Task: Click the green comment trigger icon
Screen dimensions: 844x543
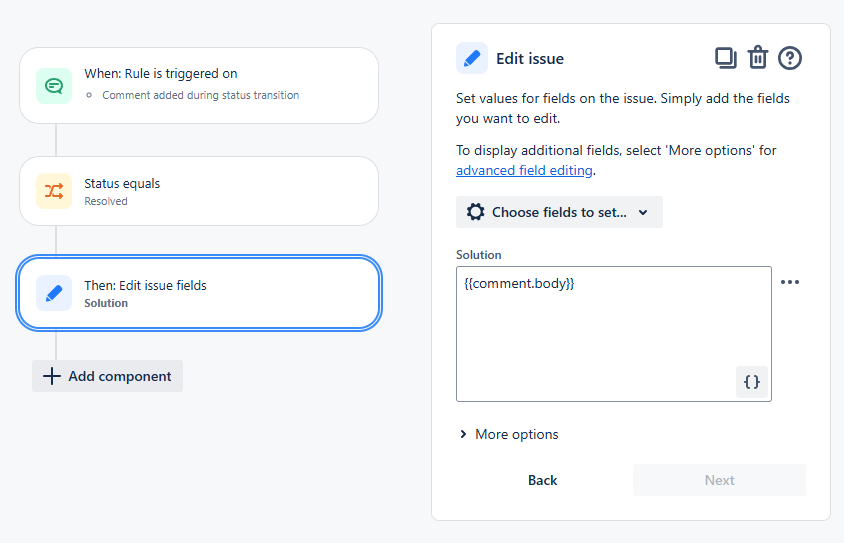Action: pyautogui.click(x=54, y=86)
